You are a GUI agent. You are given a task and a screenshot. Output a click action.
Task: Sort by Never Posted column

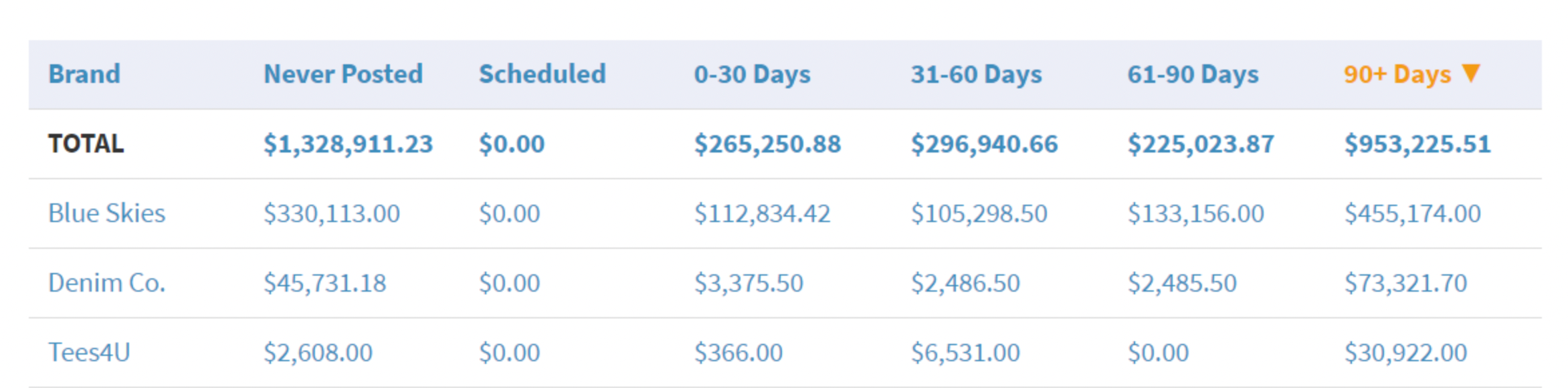pyautogui.click(x=343, y=74)
